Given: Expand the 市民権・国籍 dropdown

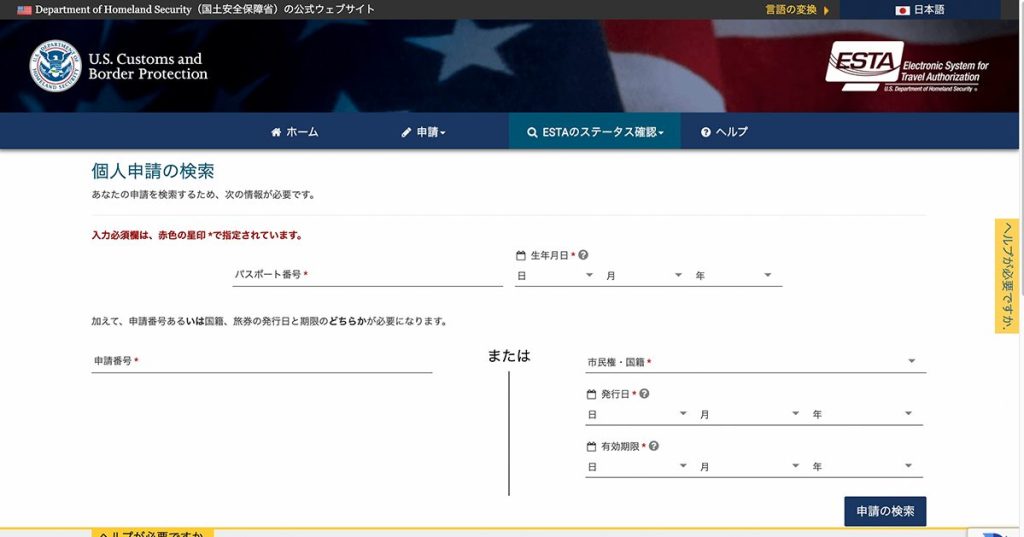Looking at the screenshot, I should (x=755, y=362).
